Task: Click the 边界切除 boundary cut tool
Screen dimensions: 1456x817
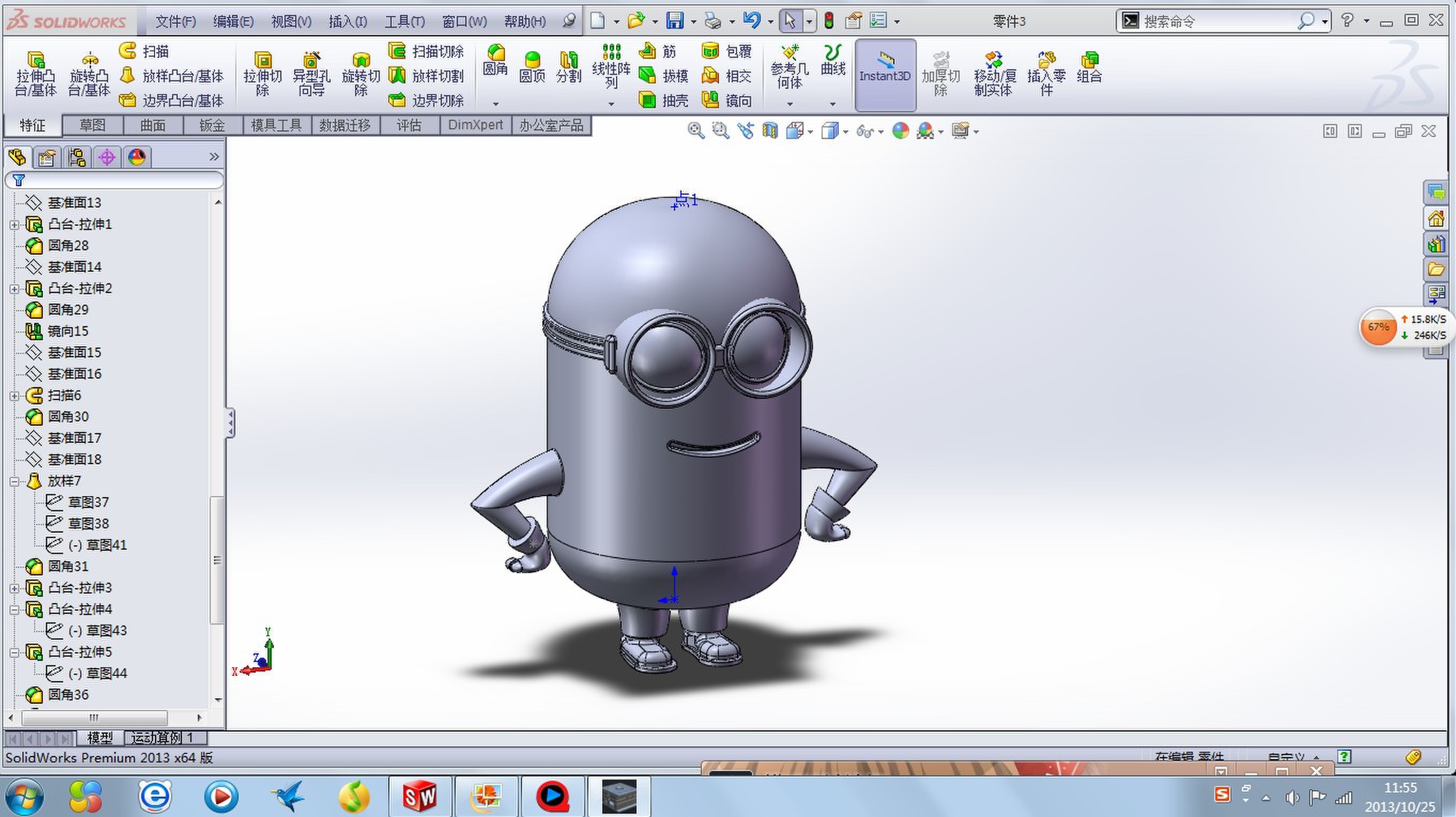Action: click(426, 101)
